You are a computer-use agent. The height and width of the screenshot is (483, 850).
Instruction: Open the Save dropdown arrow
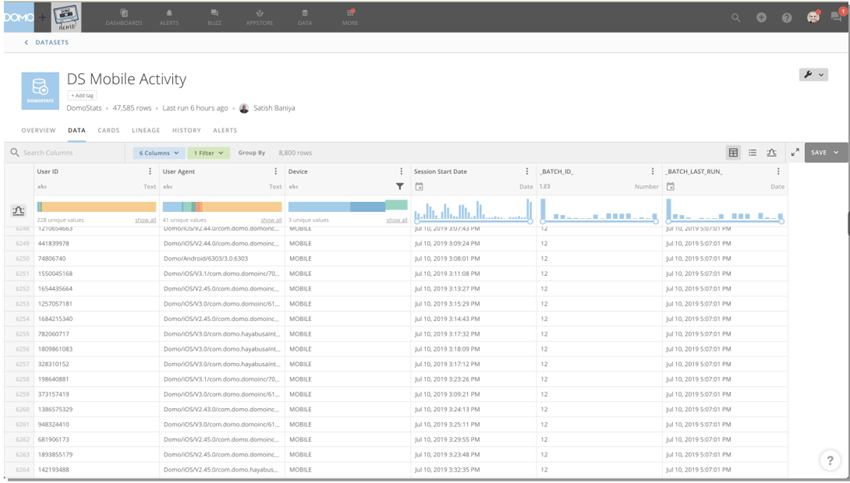836,153
